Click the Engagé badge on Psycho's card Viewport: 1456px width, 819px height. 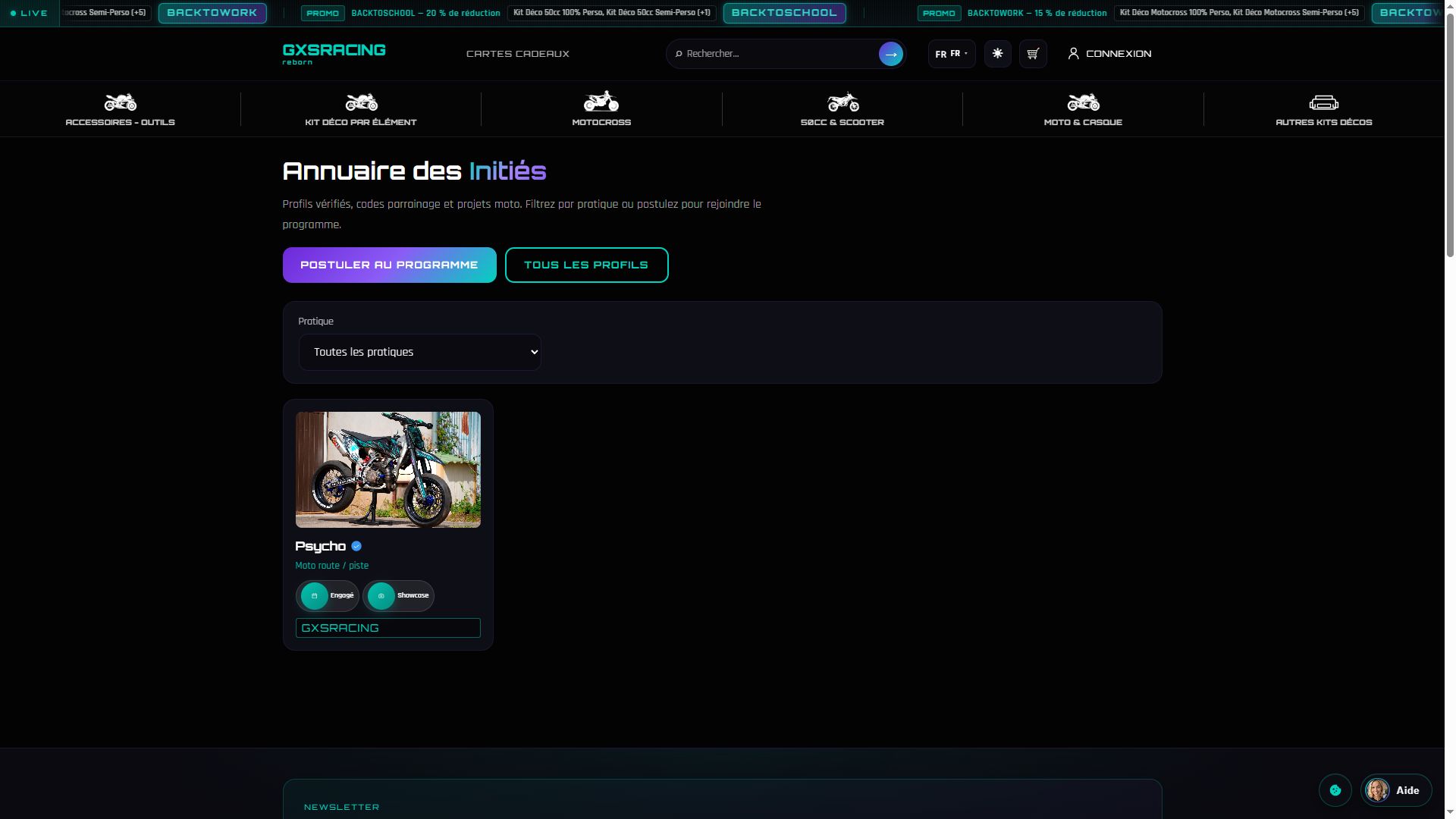(328, 596)
